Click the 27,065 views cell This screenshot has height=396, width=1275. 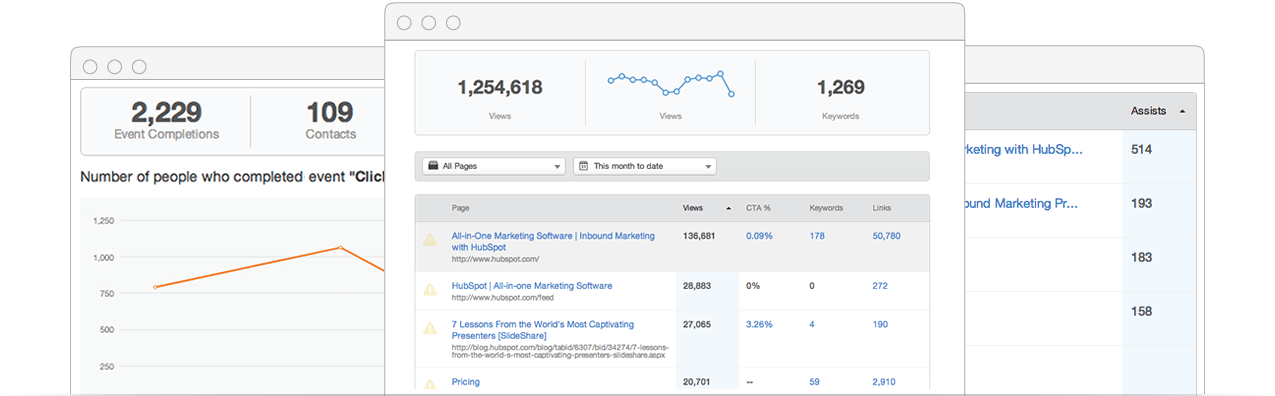point(696,324)
